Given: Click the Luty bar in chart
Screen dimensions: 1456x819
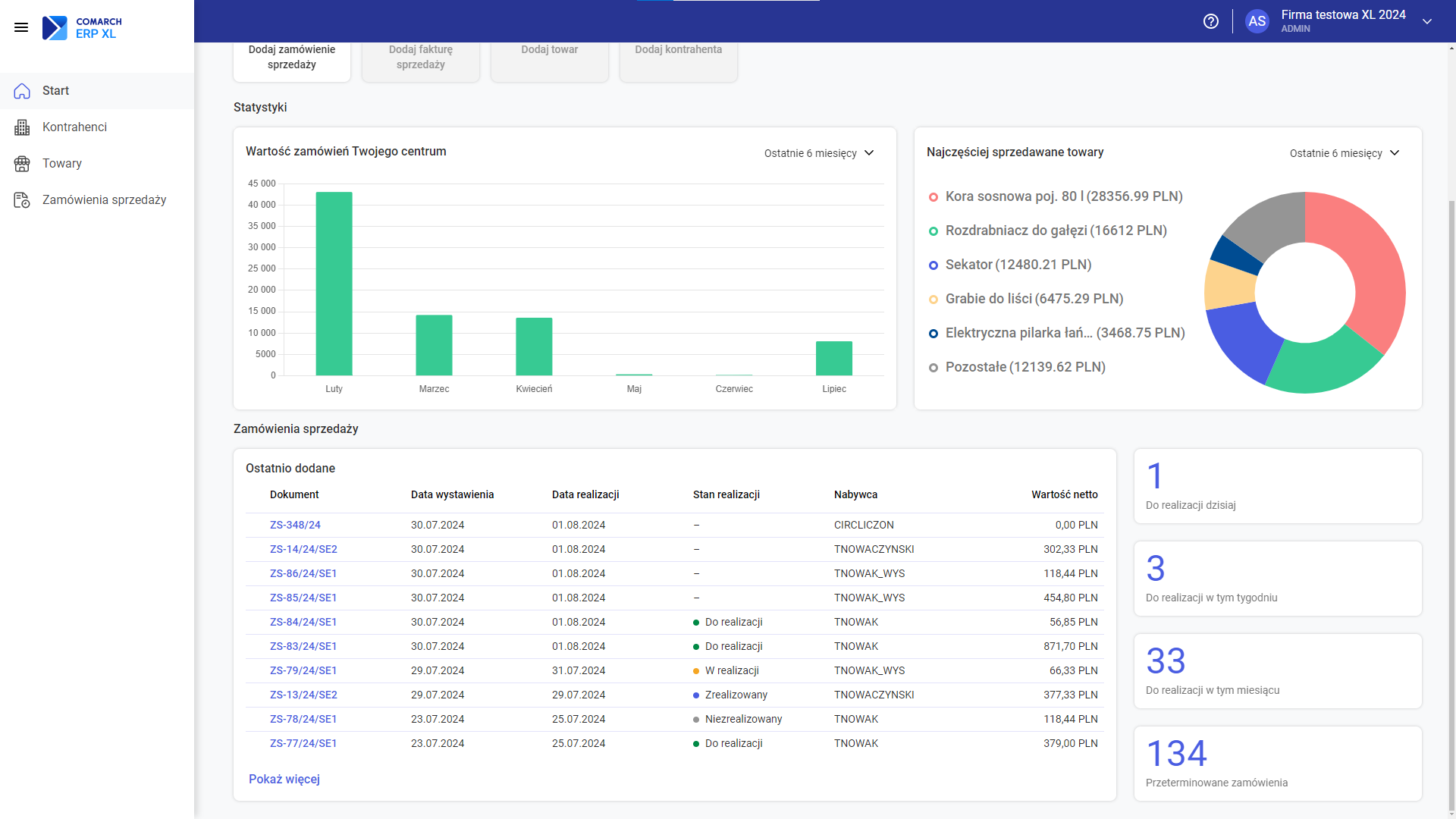Looking at the screenshot, I should coord(334,284).
